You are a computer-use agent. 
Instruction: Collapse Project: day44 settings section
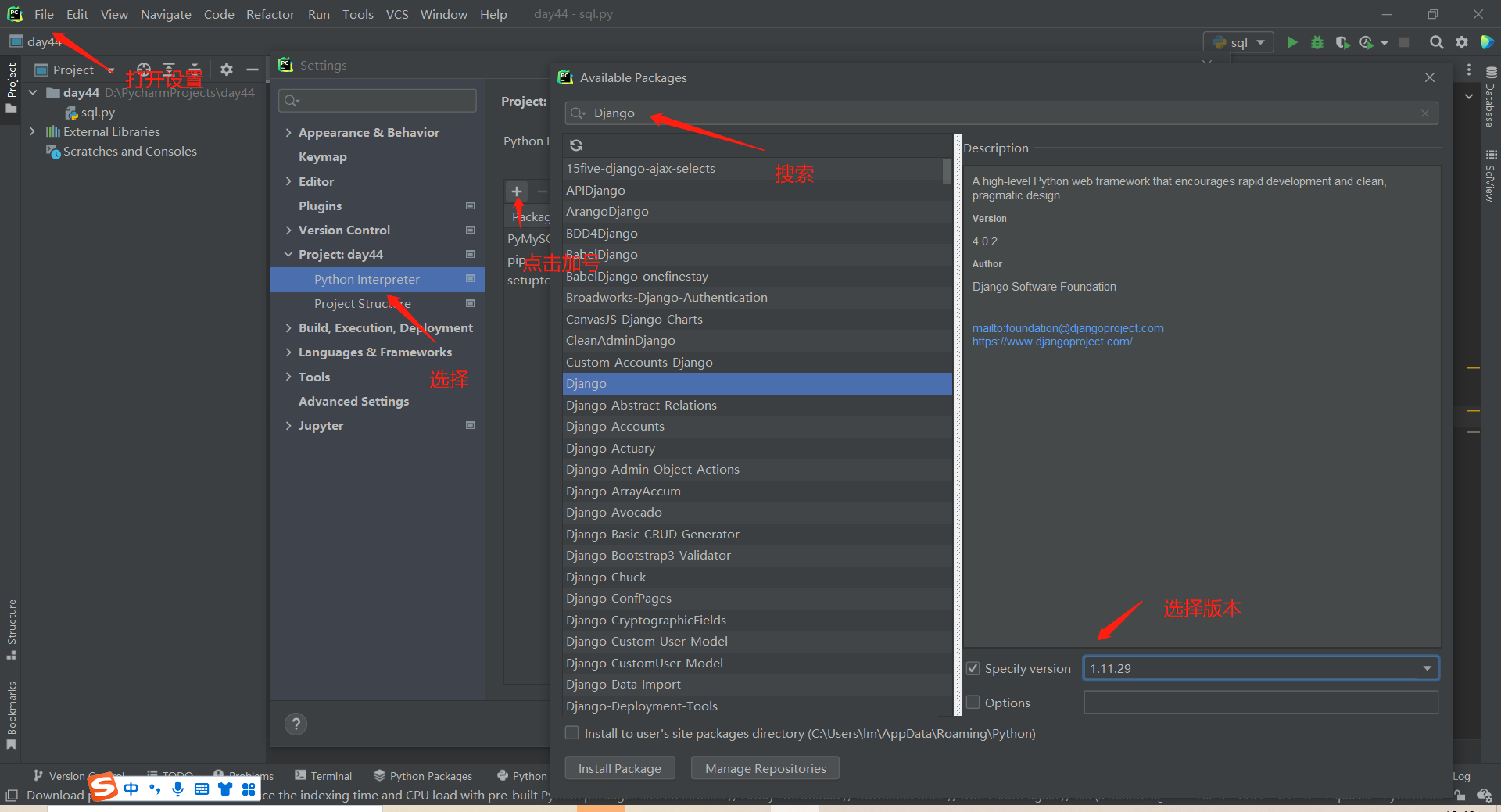pos(288,255)
